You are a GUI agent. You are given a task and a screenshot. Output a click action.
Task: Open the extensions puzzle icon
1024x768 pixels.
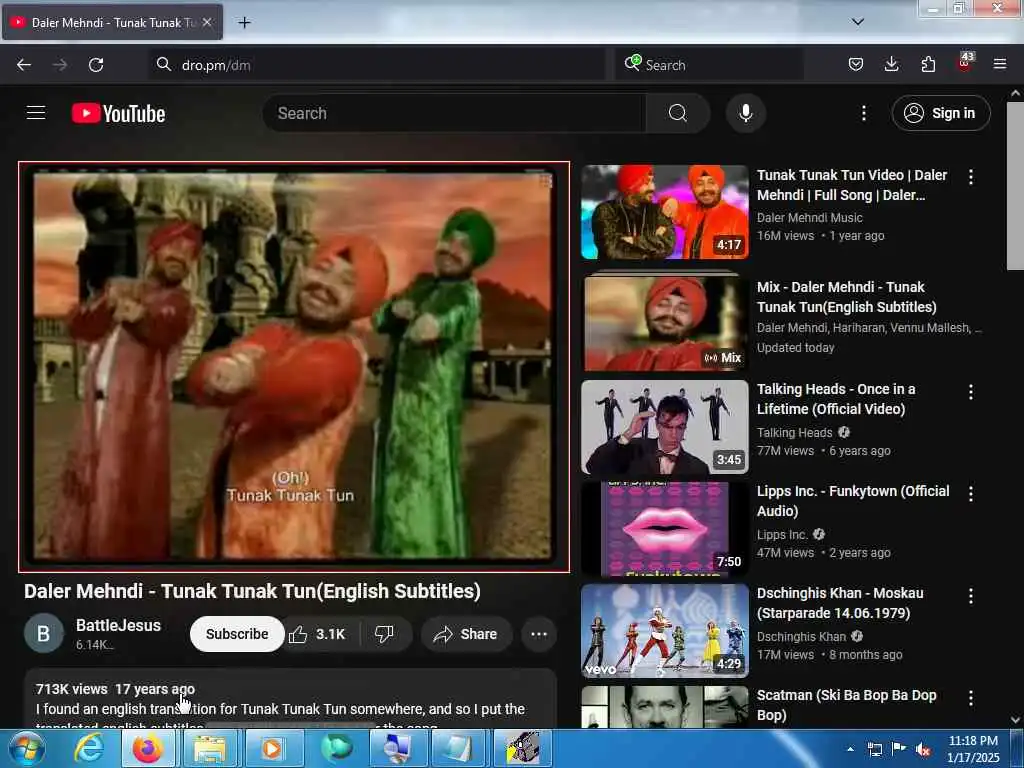point(928,64)
